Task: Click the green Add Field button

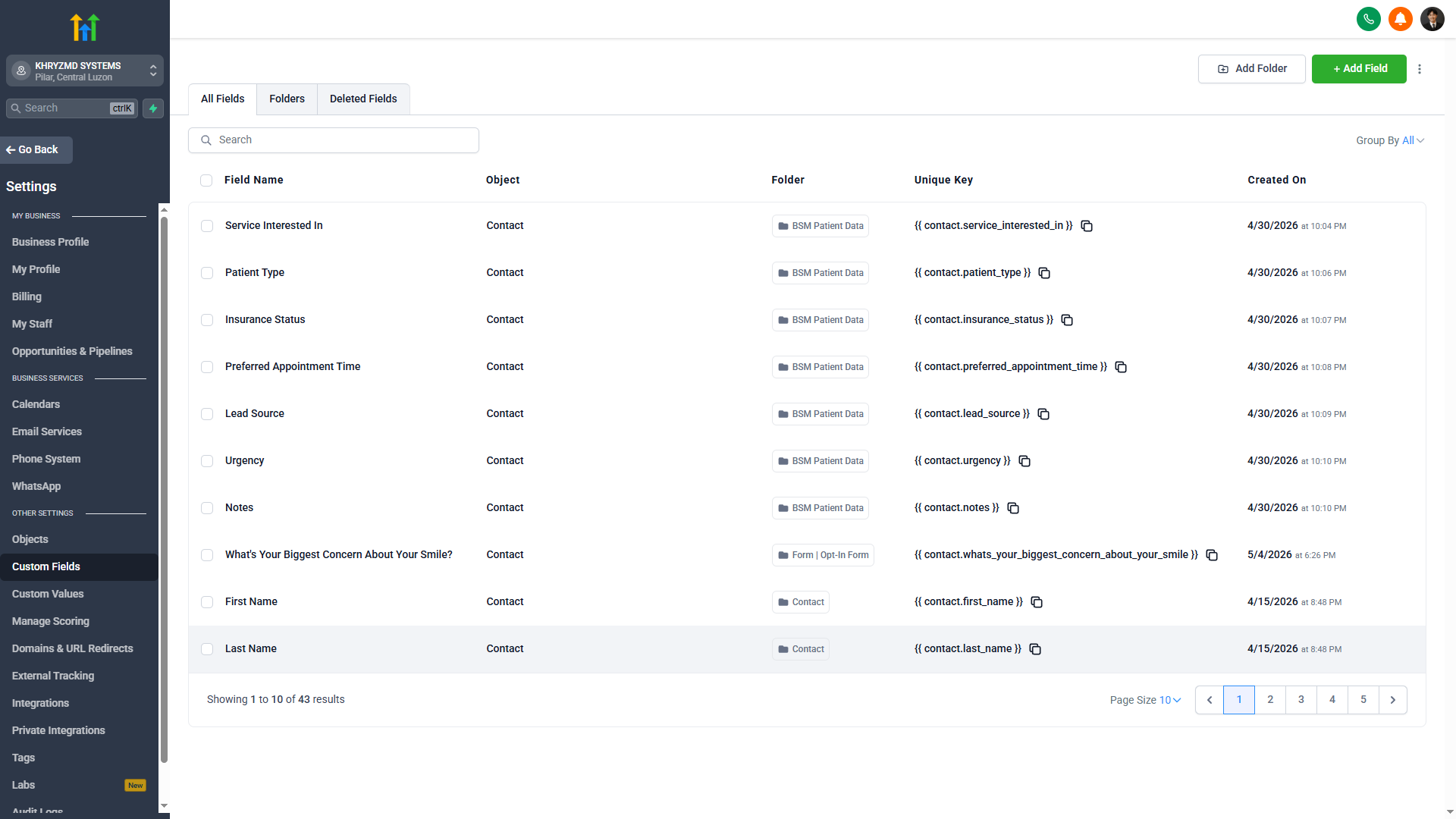Action: (1359, 69)
